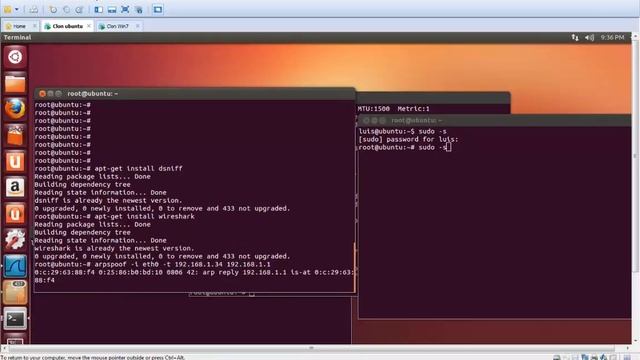
Task: Open Software Updater icon with 433 badge
Action: pyautogui.click(x=15, y=292)
